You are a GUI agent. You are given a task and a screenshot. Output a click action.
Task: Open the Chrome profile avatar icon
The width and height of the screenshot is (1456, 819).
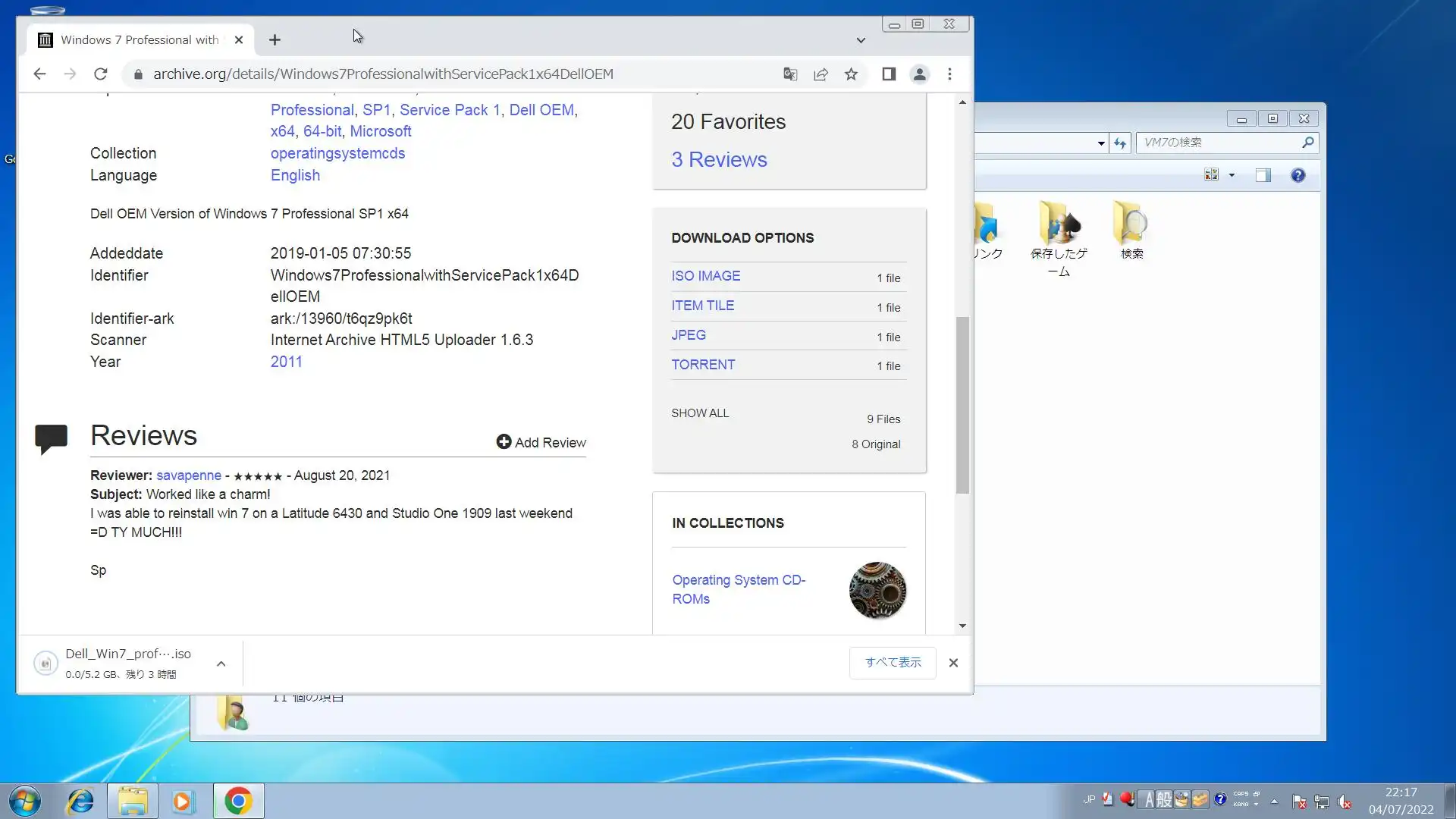tap(919, 74)
